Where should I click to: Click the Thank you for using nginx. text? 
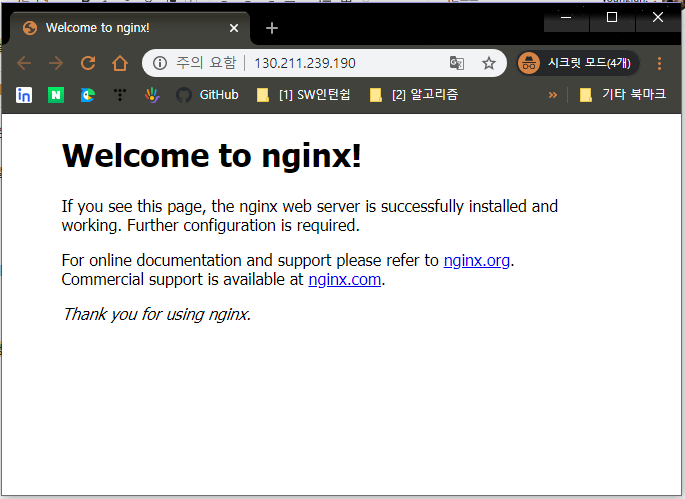[157, 315]
